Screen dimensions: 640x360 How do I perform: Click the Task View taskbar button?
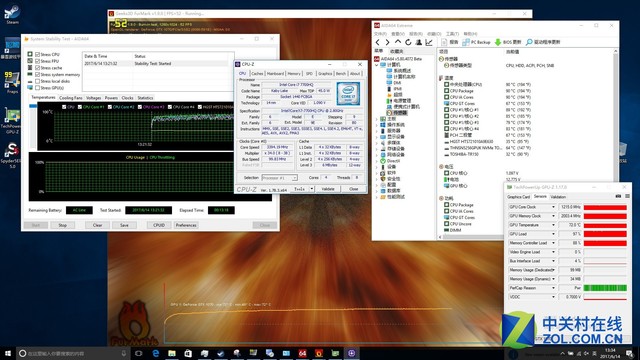[139, 353]
